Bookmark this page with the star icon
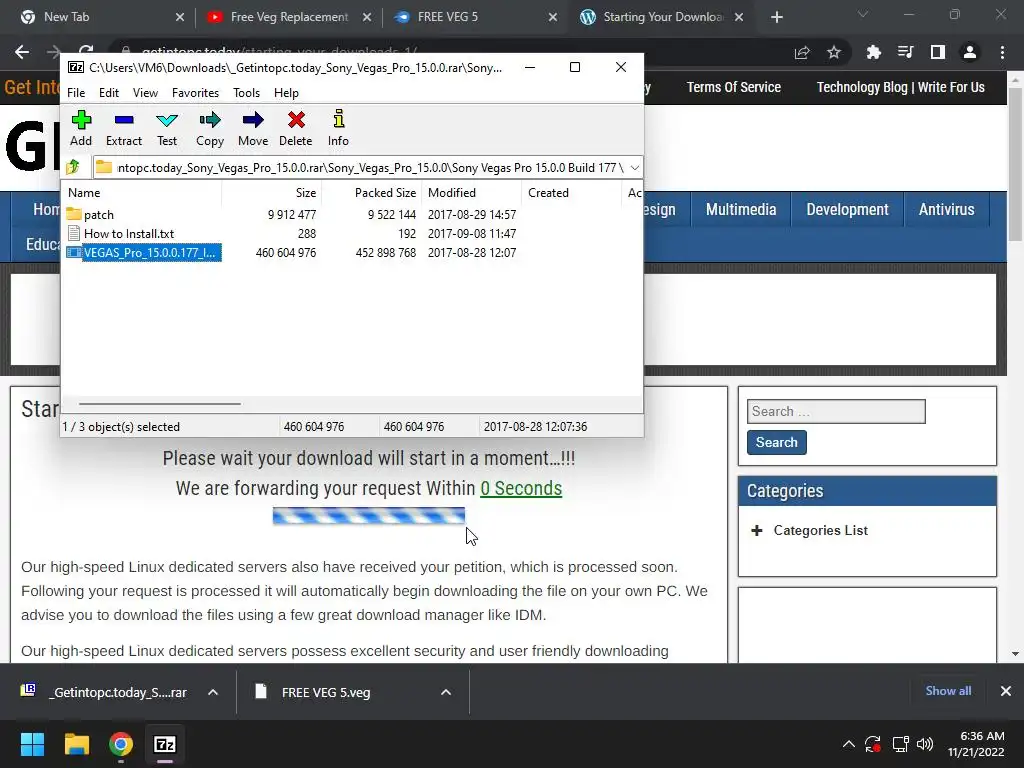1024x768 pixels. (833, 52)
